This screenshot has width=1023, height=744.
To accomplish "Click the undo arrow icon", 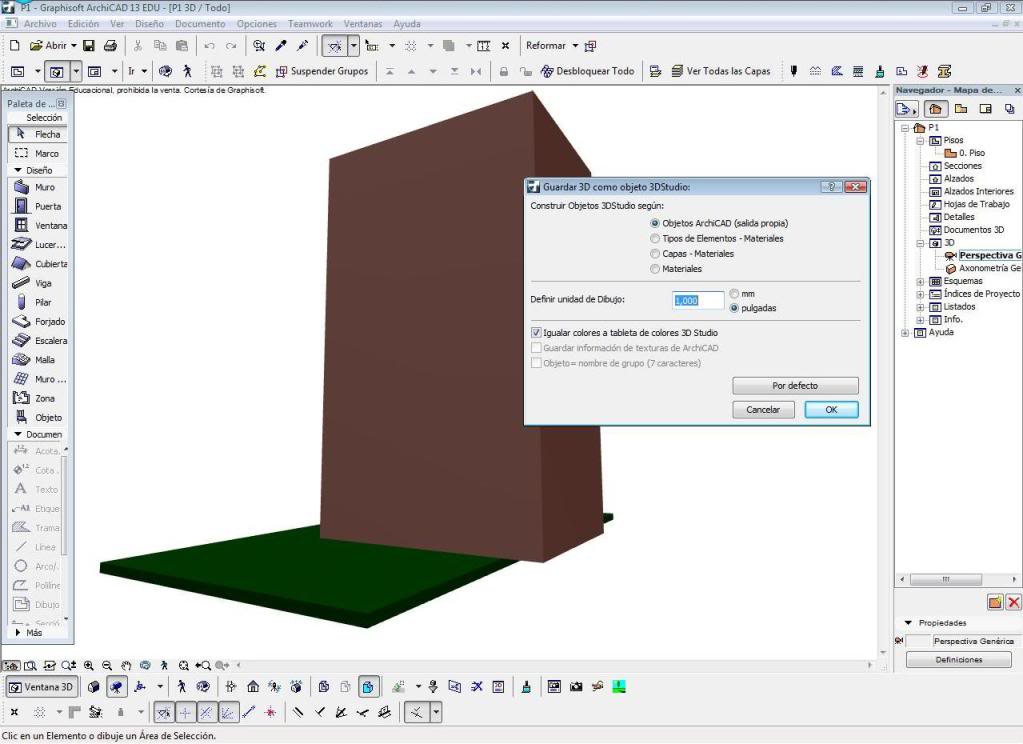I will (x=209, y=46).
